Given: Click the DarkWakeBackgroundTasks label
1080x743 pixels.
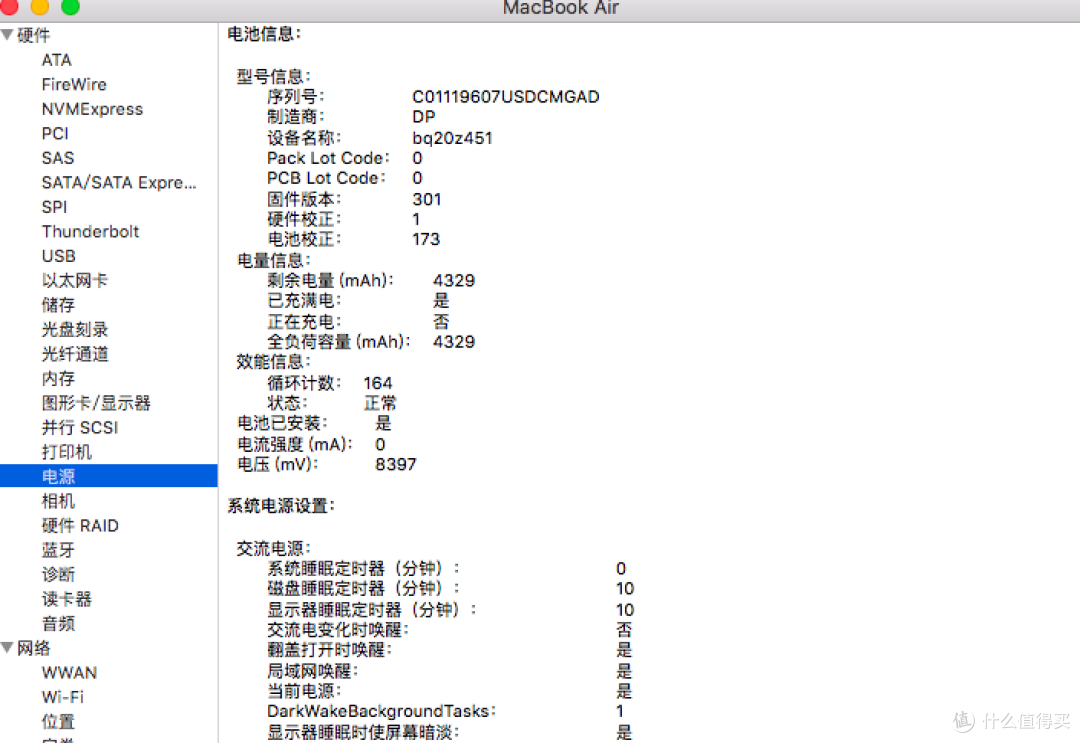Looking at the screenshot, I should 381,711.
